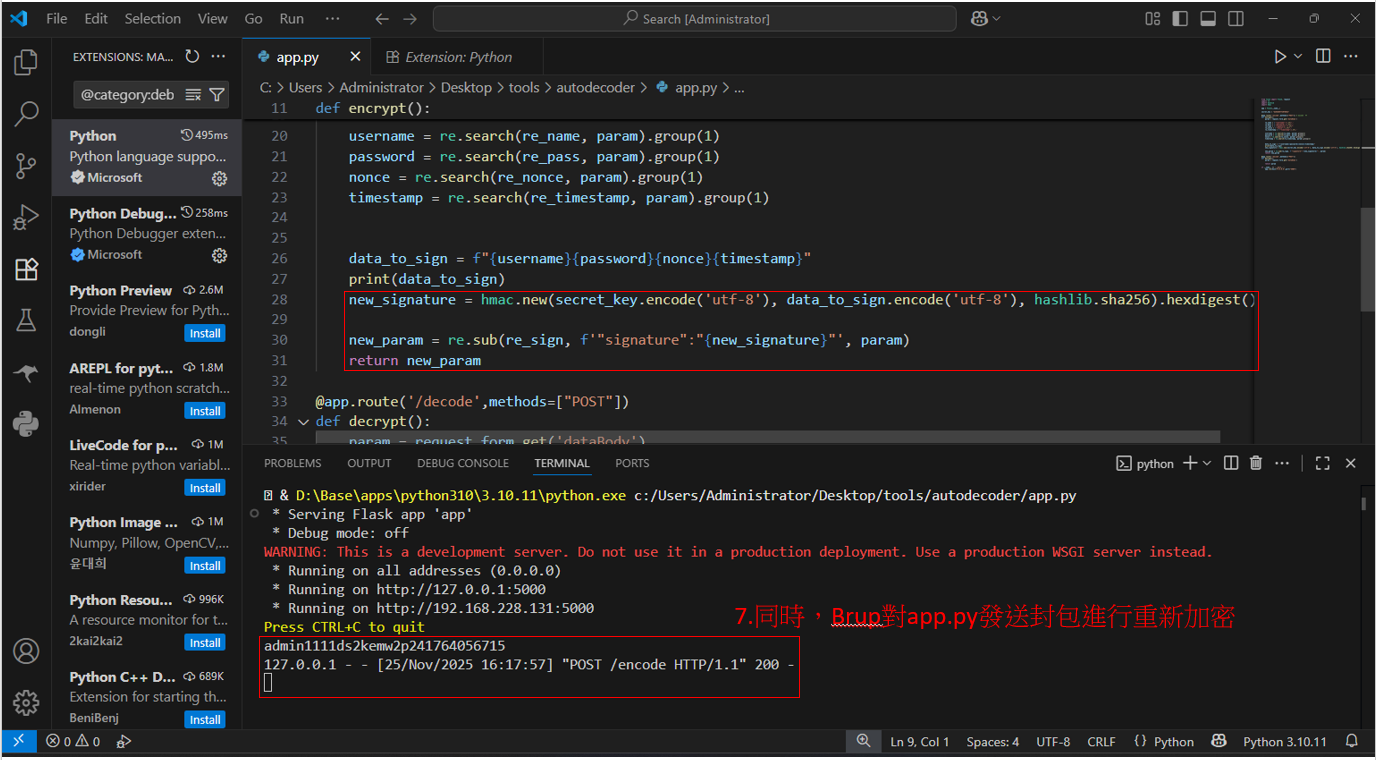
Task: Open dropdown next to Run Python File
Action: coord(1298,57)
